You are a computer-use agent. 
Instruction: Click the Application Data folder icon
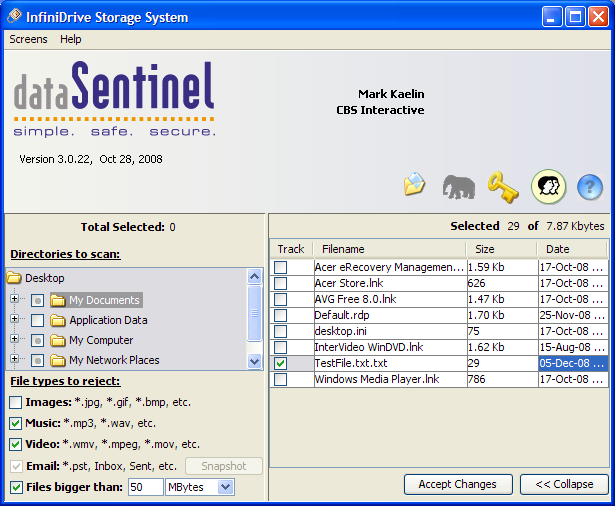click(x=58, y=320)
